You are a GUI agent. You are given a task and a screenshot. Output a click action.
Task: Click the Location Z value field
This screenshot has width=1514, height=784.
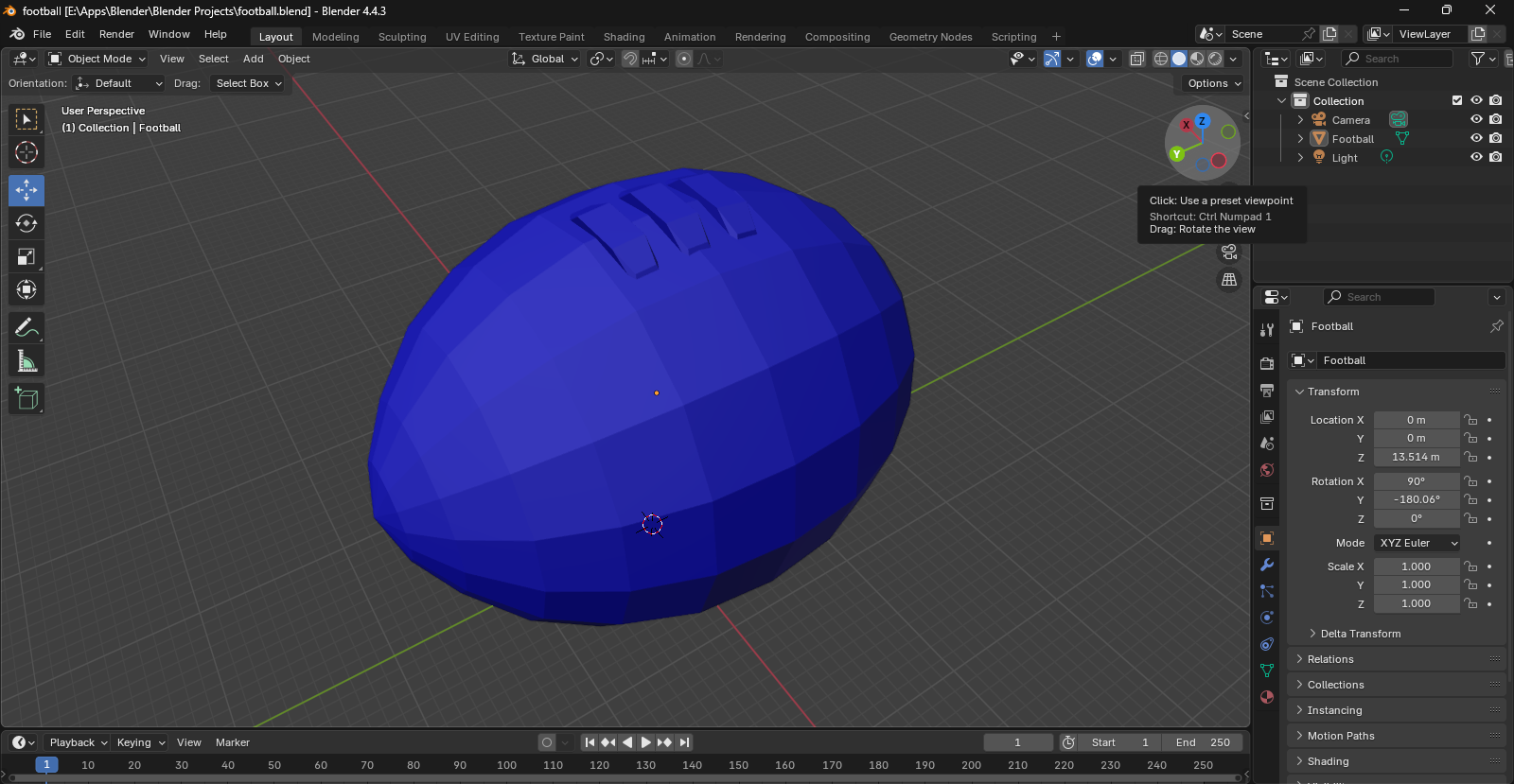click(x=1416, y=457)
